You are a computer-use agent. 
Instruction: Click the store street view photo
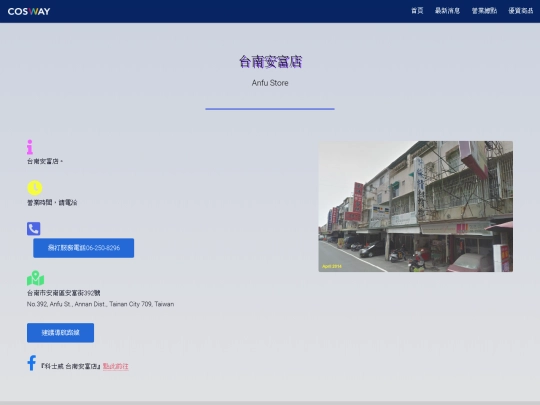pos(416,206)
